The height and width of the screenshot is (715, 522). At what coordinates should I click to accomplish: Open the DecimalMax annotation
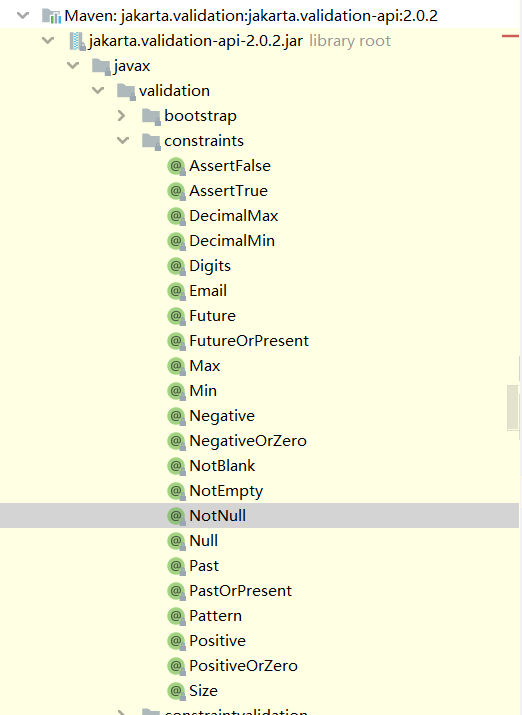[x=233, y=216]
